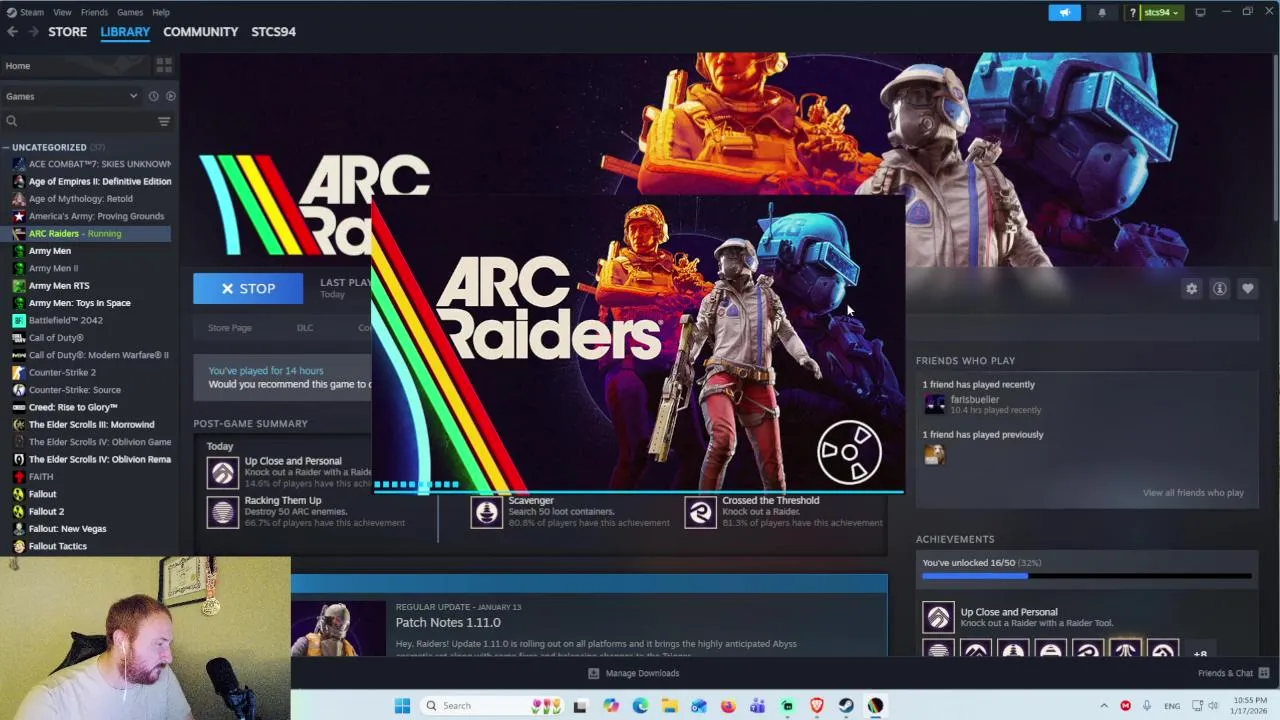Open the View menu
This screenshot has height=720, width=1280.
(x=62, y=12)
